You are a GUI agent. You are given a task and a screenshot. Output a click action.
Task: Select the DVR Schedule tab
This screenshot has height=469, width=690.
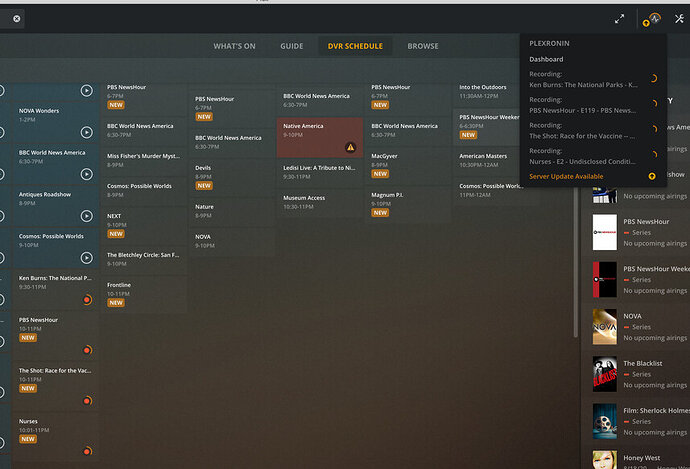[355, 46]
